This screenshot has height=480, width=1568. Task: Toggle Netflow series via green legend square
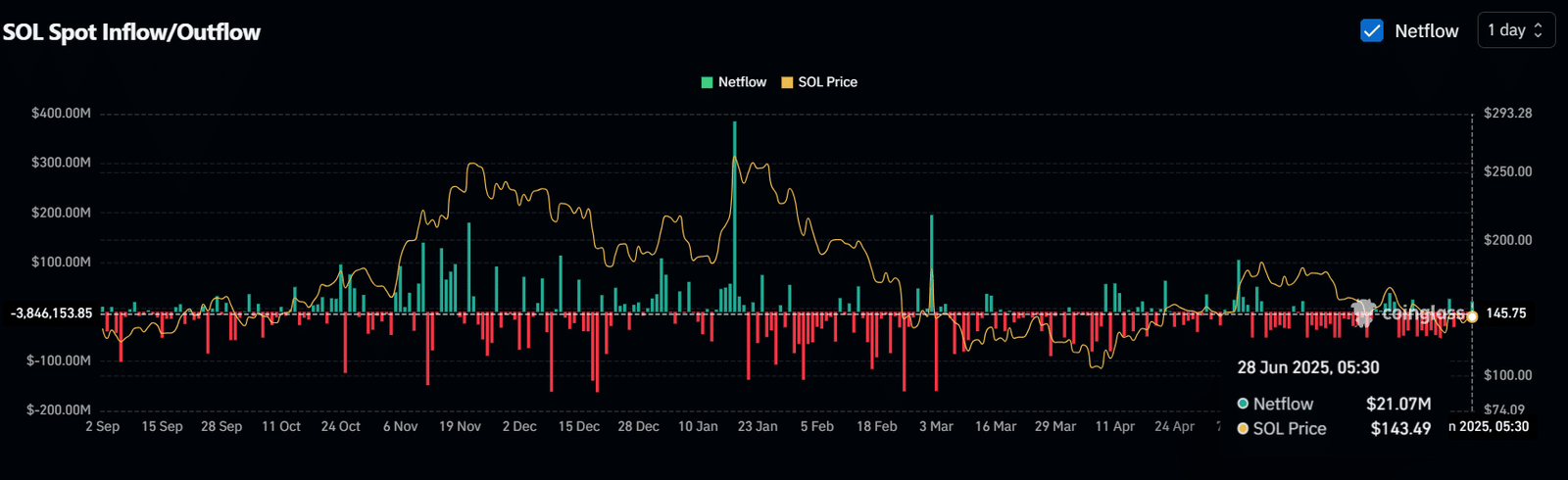(708, 82)
